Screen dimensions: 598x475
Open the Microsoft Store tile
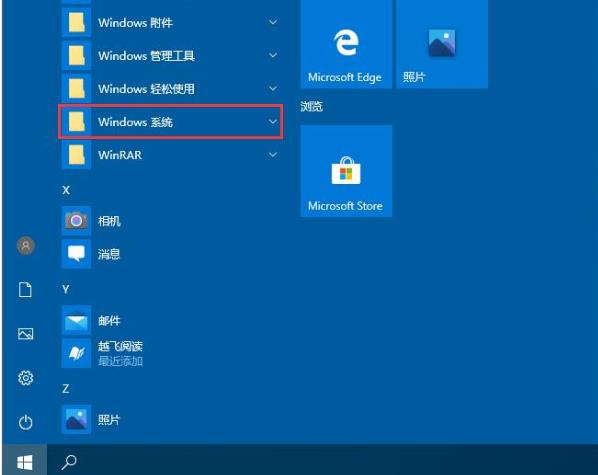click(346, 171)
